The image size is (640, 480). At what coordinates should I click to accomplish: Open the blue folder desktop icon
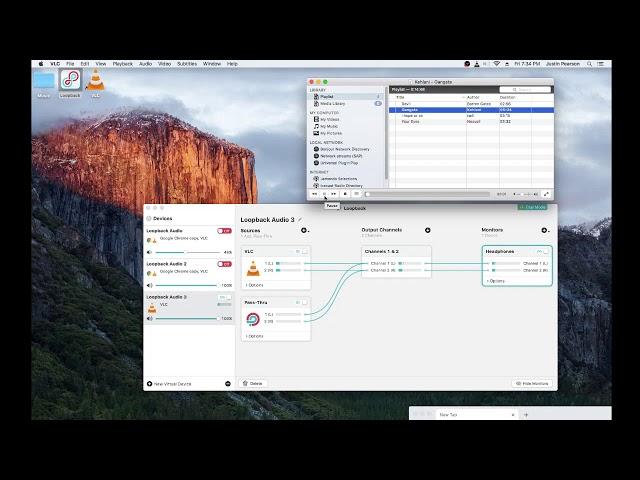(44, 81)
